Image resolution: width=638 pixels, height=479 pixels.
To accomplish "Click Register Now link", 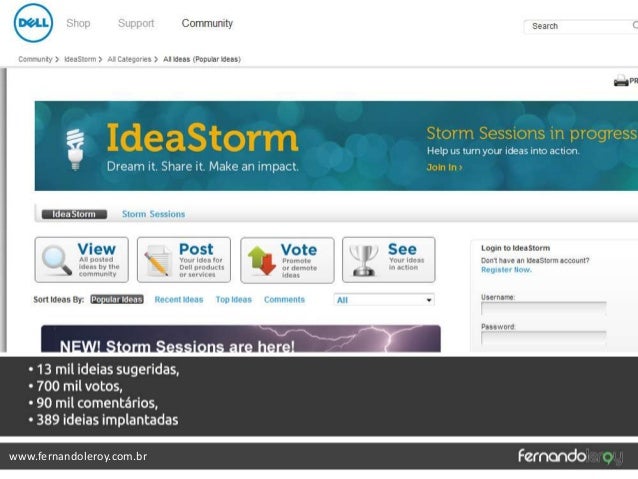I will 506,270.
